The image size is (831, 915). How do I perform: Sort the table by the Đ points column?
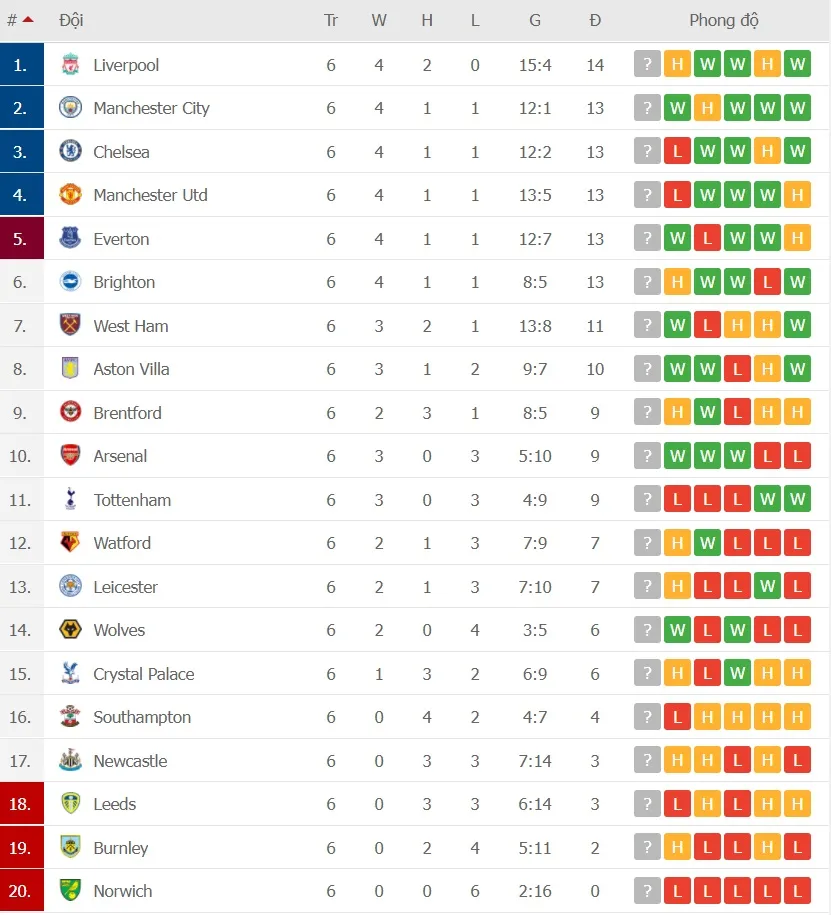595,20
